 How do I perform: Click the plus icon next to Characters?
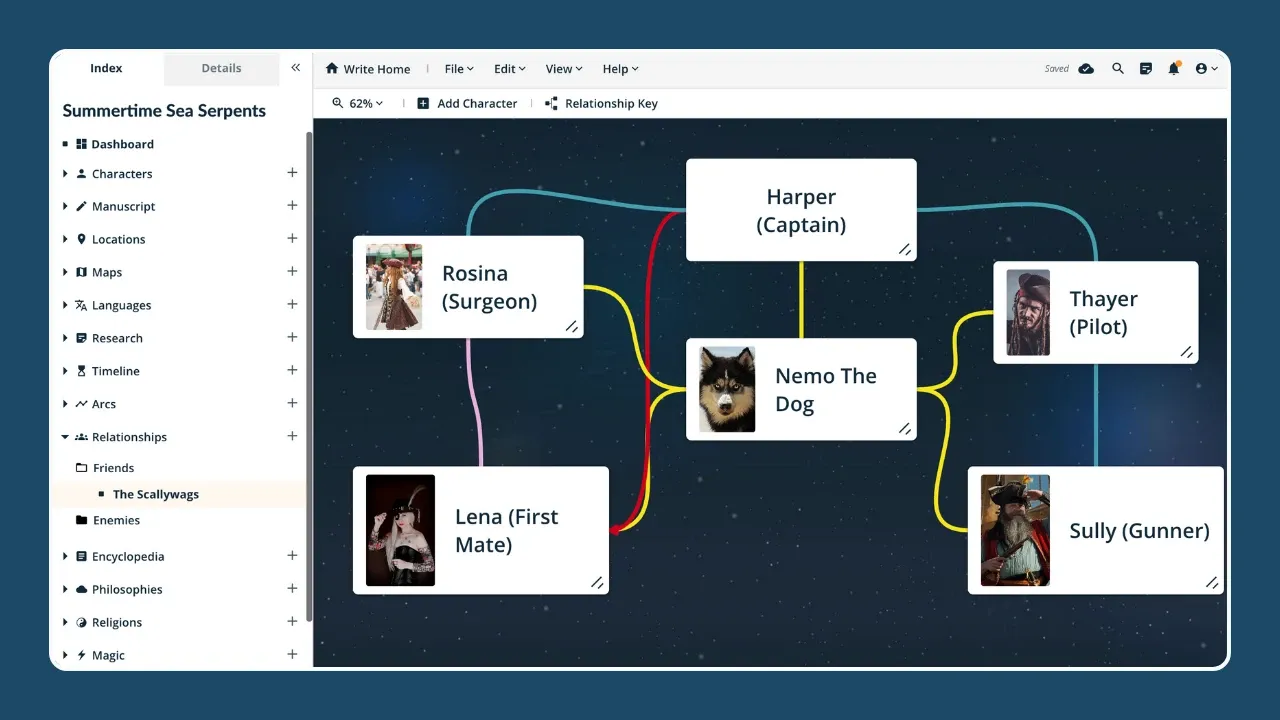(292, 173)
